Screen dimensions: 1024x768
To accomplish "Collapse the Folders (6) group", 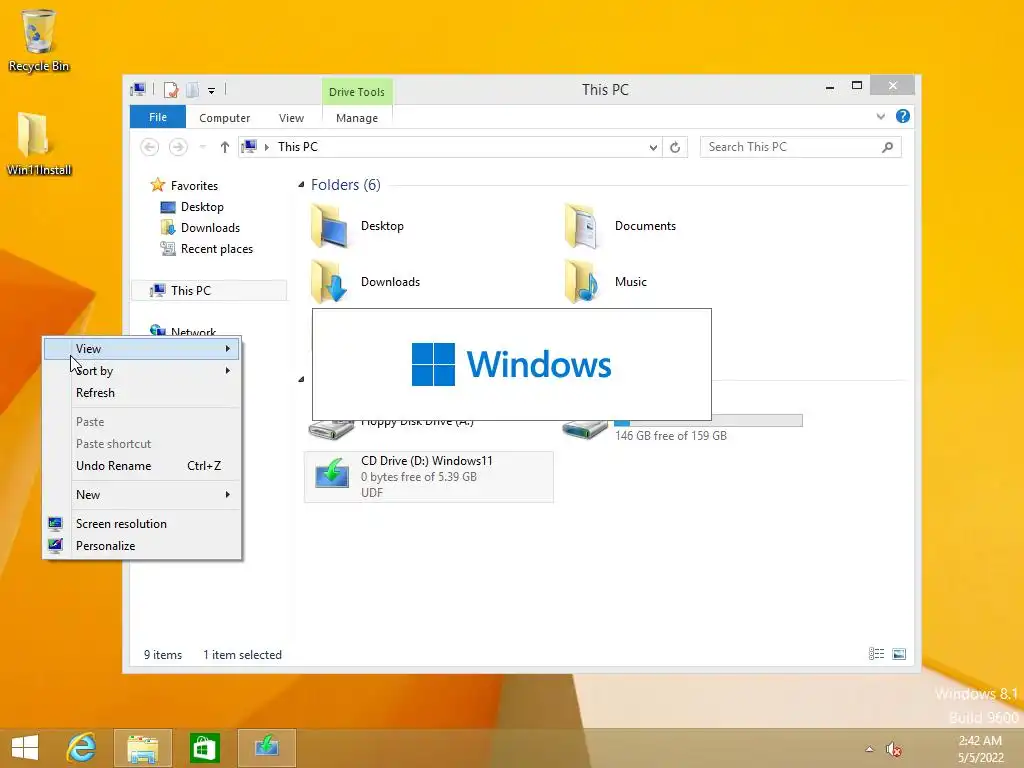I will coord(301,185).
